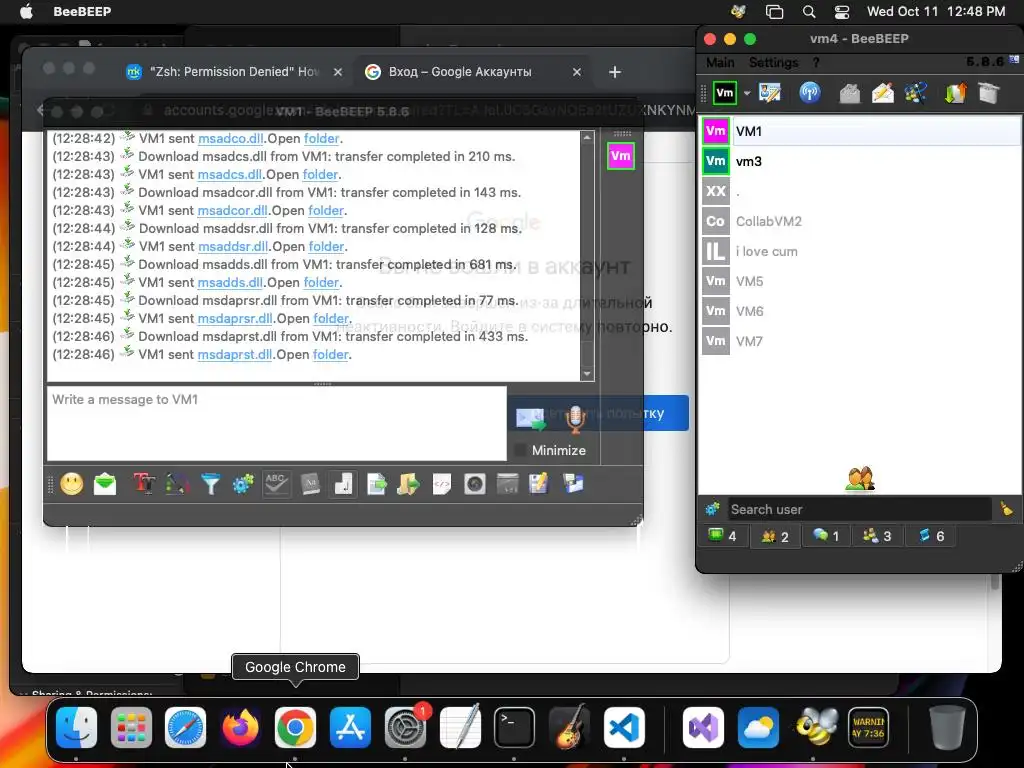Click the msadds.dll link
The image size is (1024, 768).
[231, 282]
